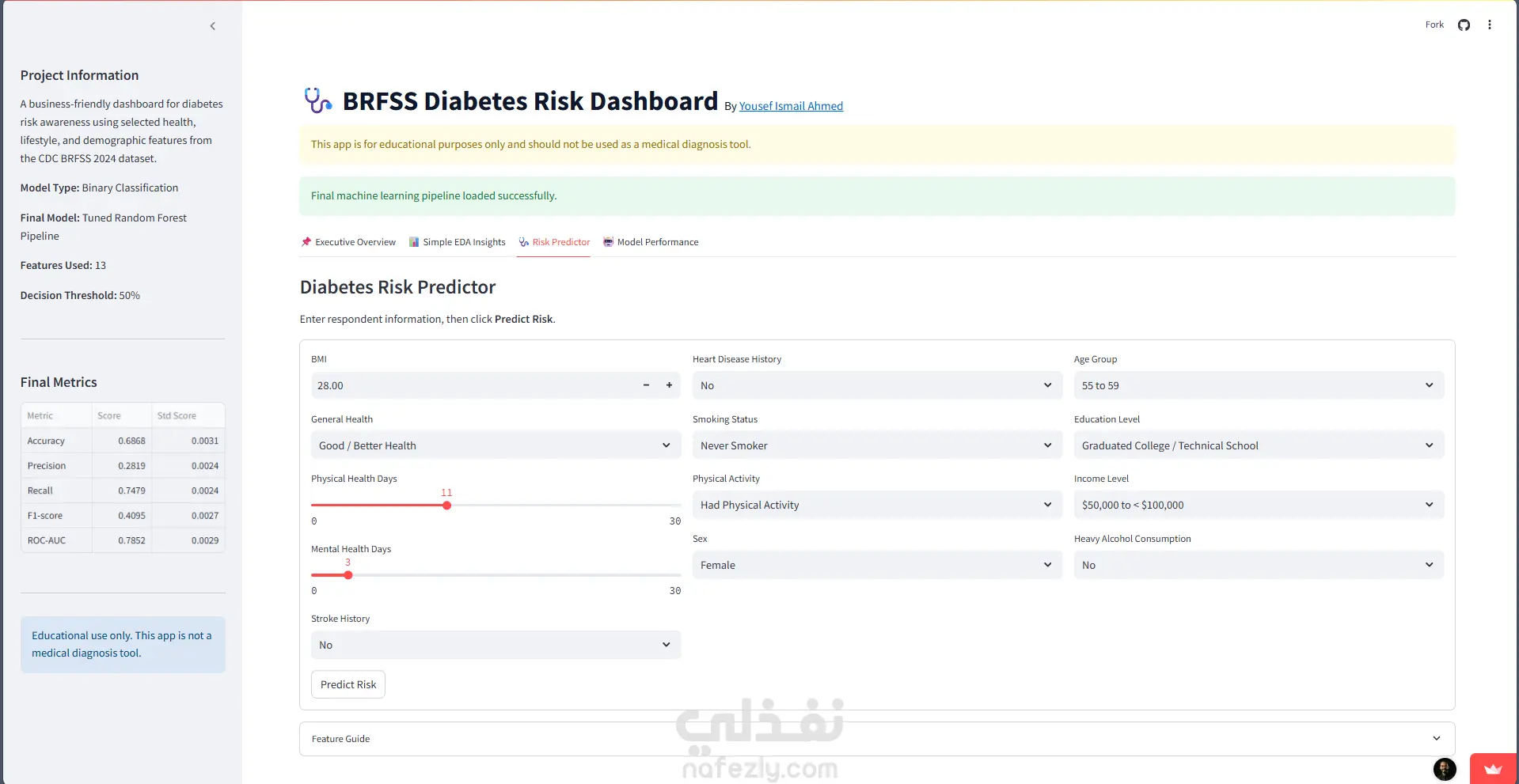Click the Physical Health Days slider handle
This screenshot has width=1519, height=784.
(446, 505)
